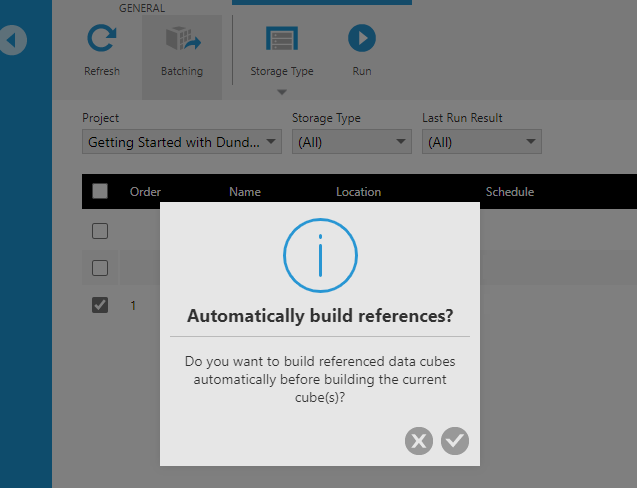Uncheck the checked row with Order 1
This screenshot has height=488, width=637.
[x=100, y=305]
